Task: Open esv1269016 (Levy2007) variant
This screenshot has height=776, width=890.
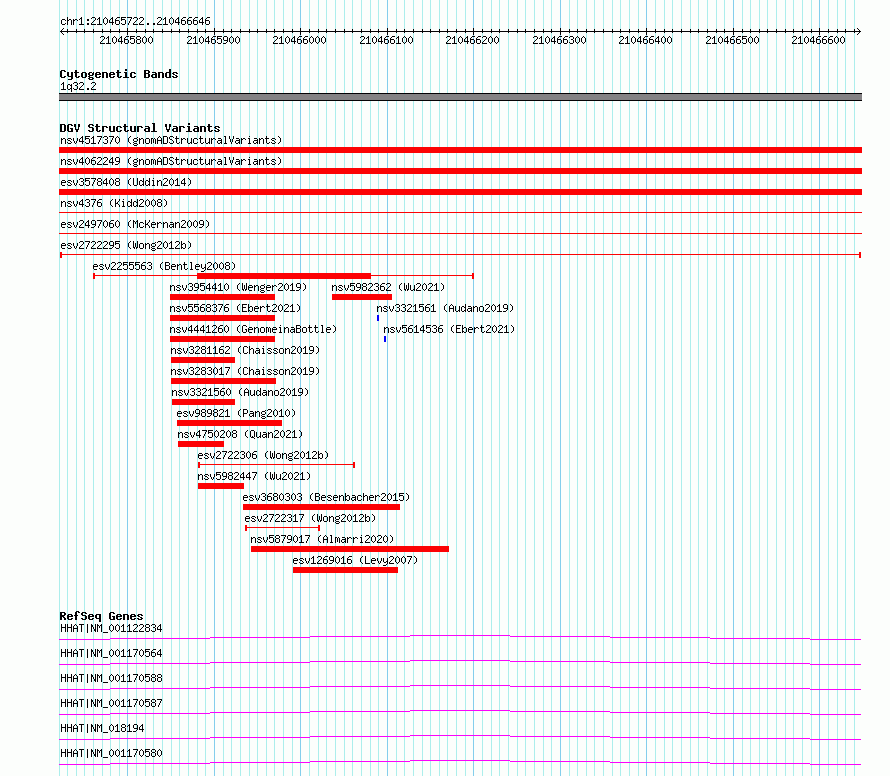Action: (x=355, y=560)
